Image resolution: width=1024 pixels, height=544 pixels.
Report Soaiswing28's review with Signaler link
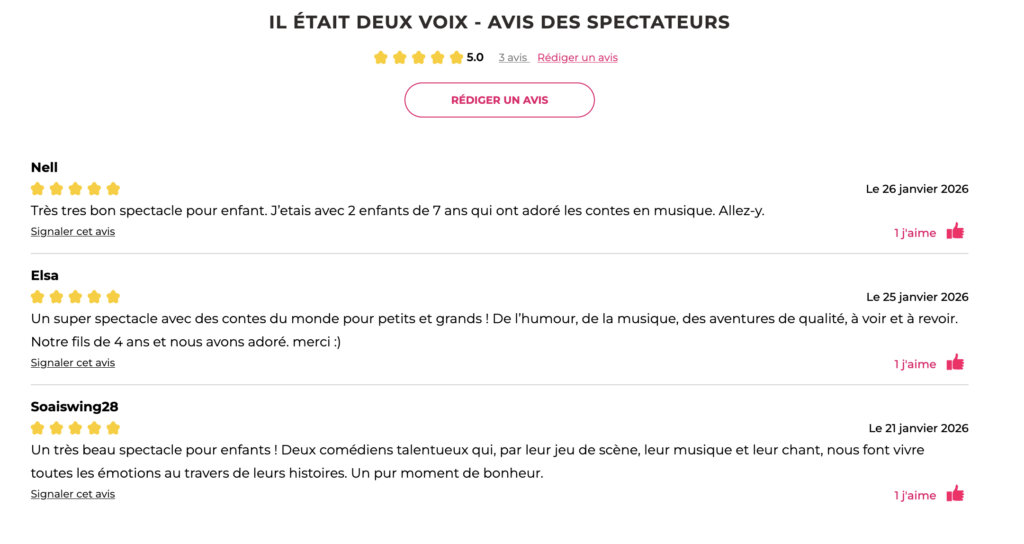(x=73, y=494)
